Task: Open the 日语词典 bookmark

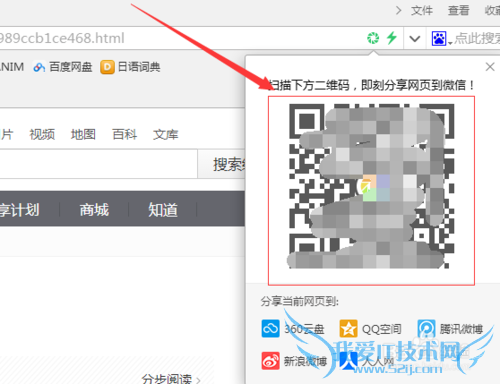Action: 130,67
